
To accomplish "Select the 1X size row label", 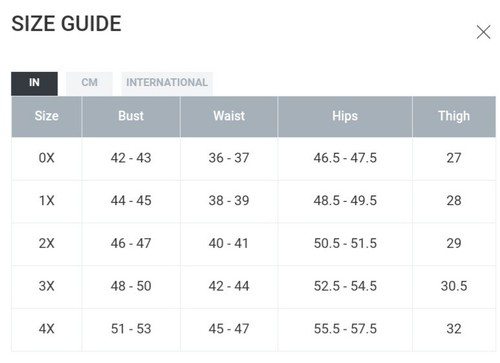I will (47, 201).
